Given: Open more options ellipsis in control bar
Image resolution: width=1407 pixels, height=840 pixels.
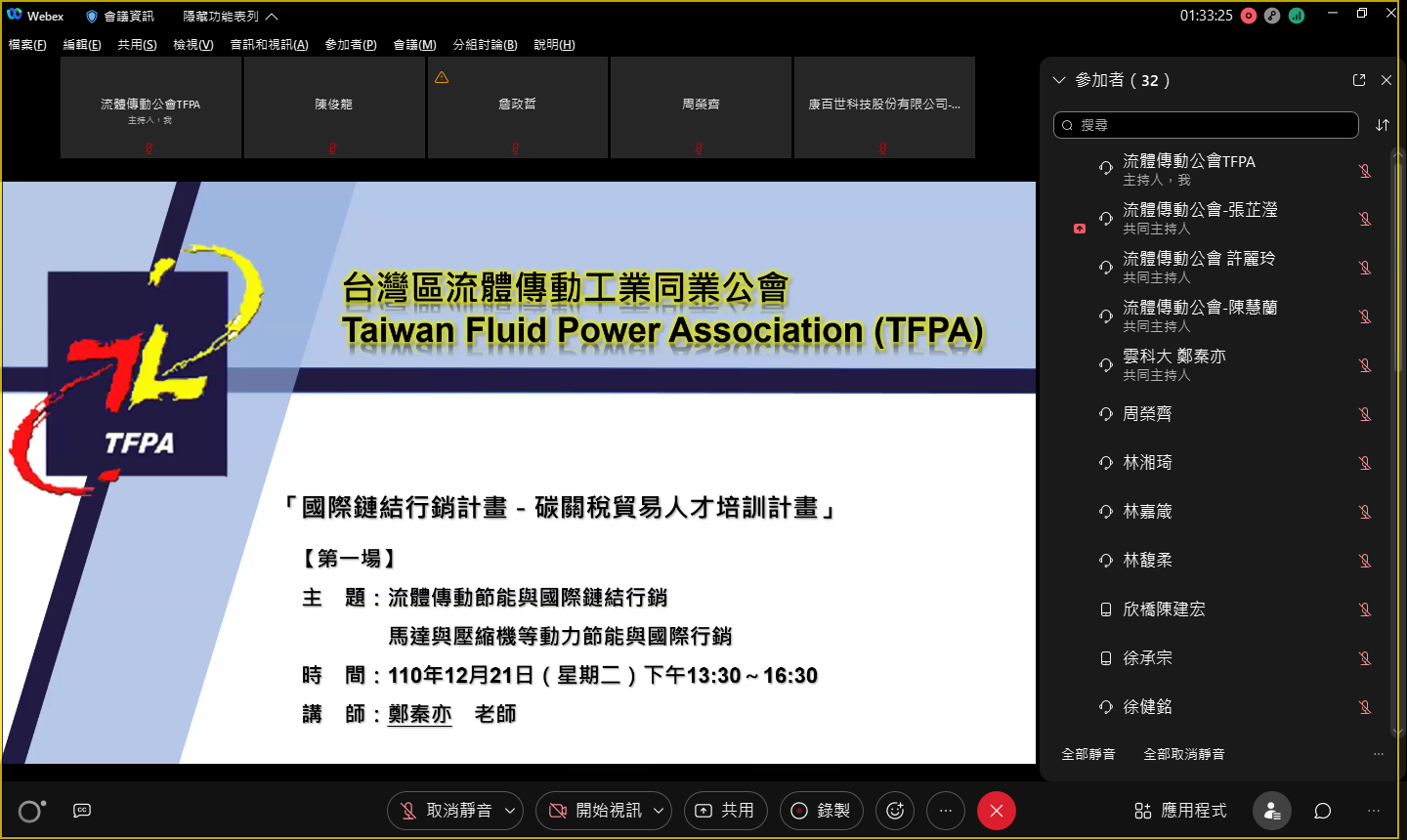Looking at the screenshot, I should coord(946,811).
